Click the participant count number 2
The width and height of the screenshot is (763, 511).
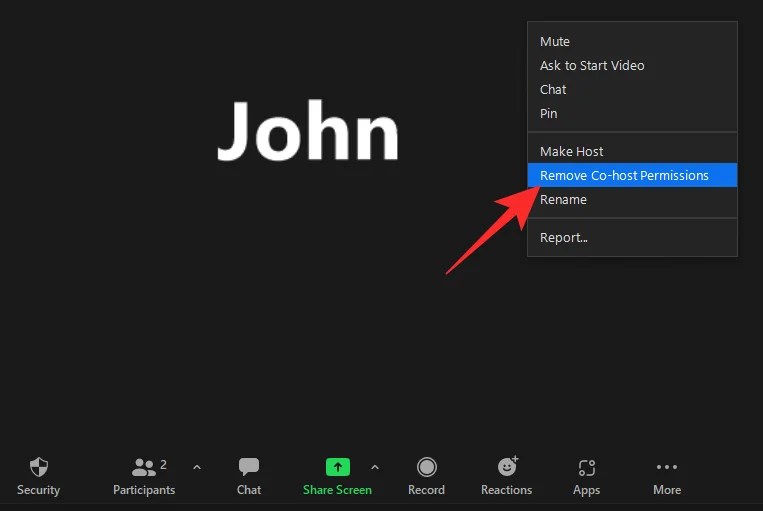(x=164, y=464)
